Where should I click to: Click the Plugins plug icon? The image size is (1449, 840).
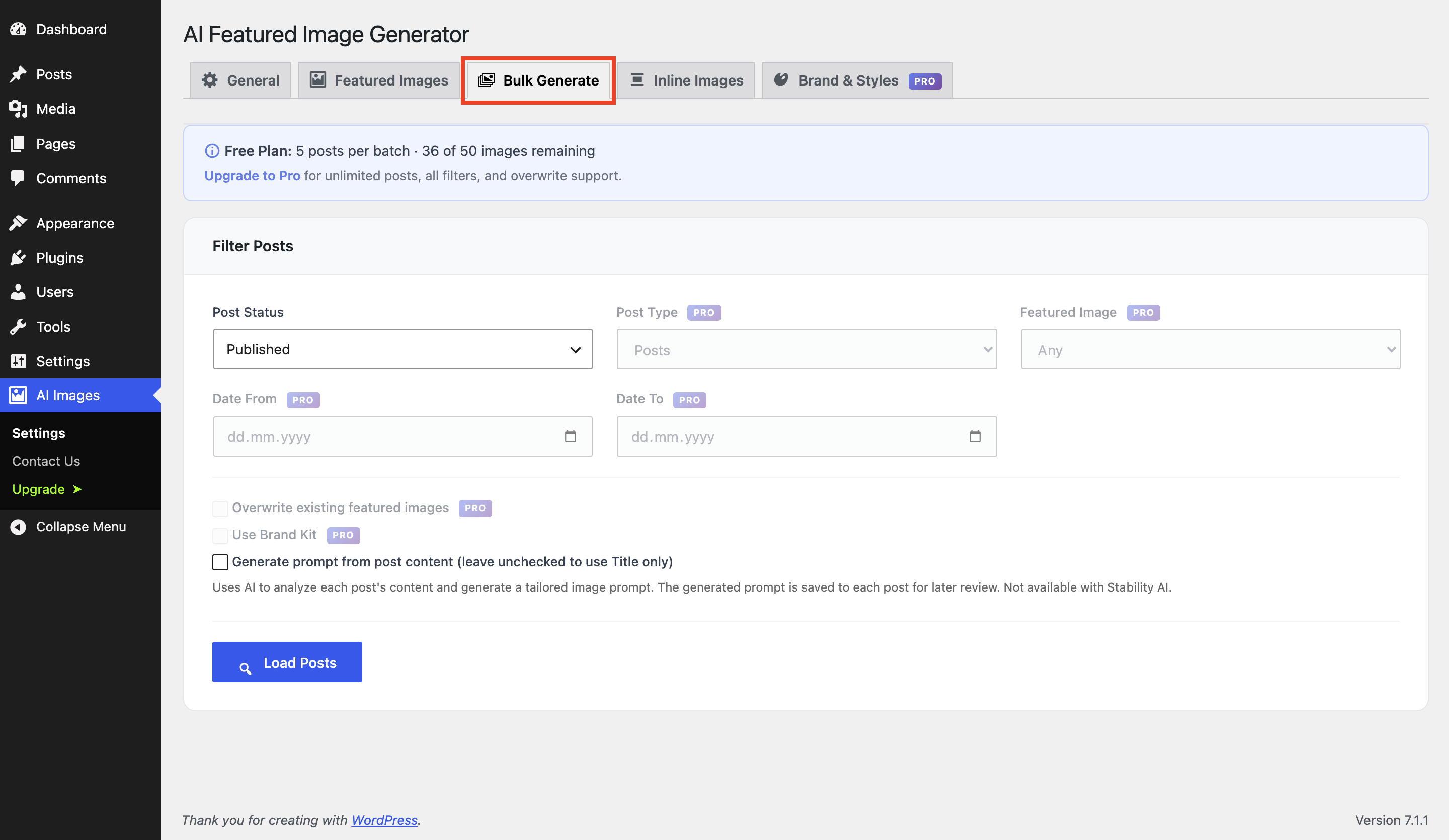(x=19, y=258)
